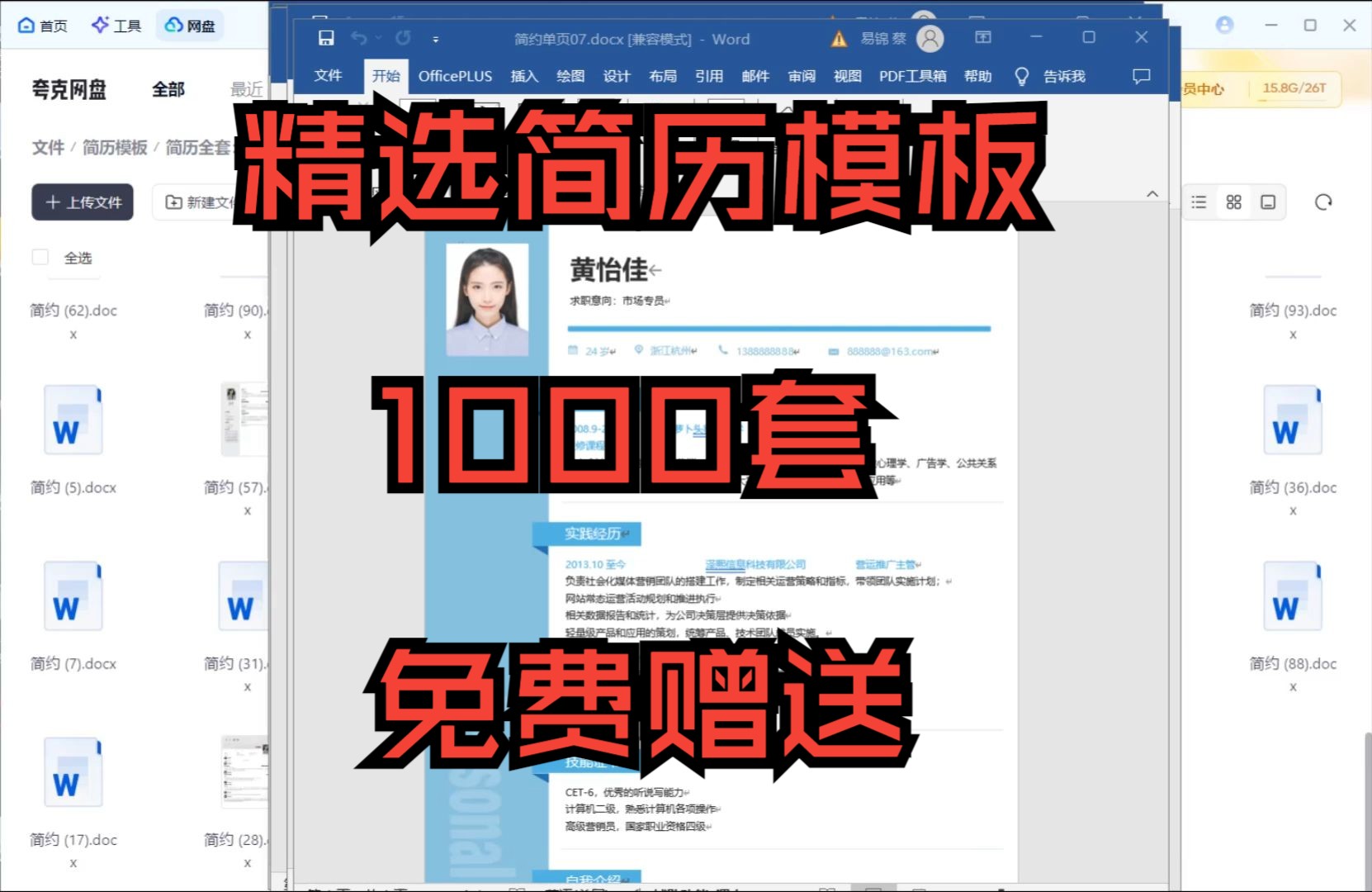The width and height of the screenshot is (1372, 892).
Task: Collapse the Word ribbon with chevron
Action: click(1152, 194)
